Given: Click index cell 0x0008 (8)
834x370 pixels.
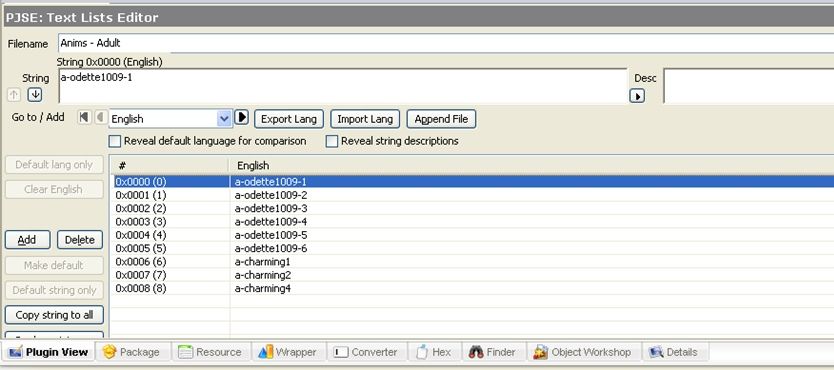Looking at the screenshot, I should click(x=141, y=288).
